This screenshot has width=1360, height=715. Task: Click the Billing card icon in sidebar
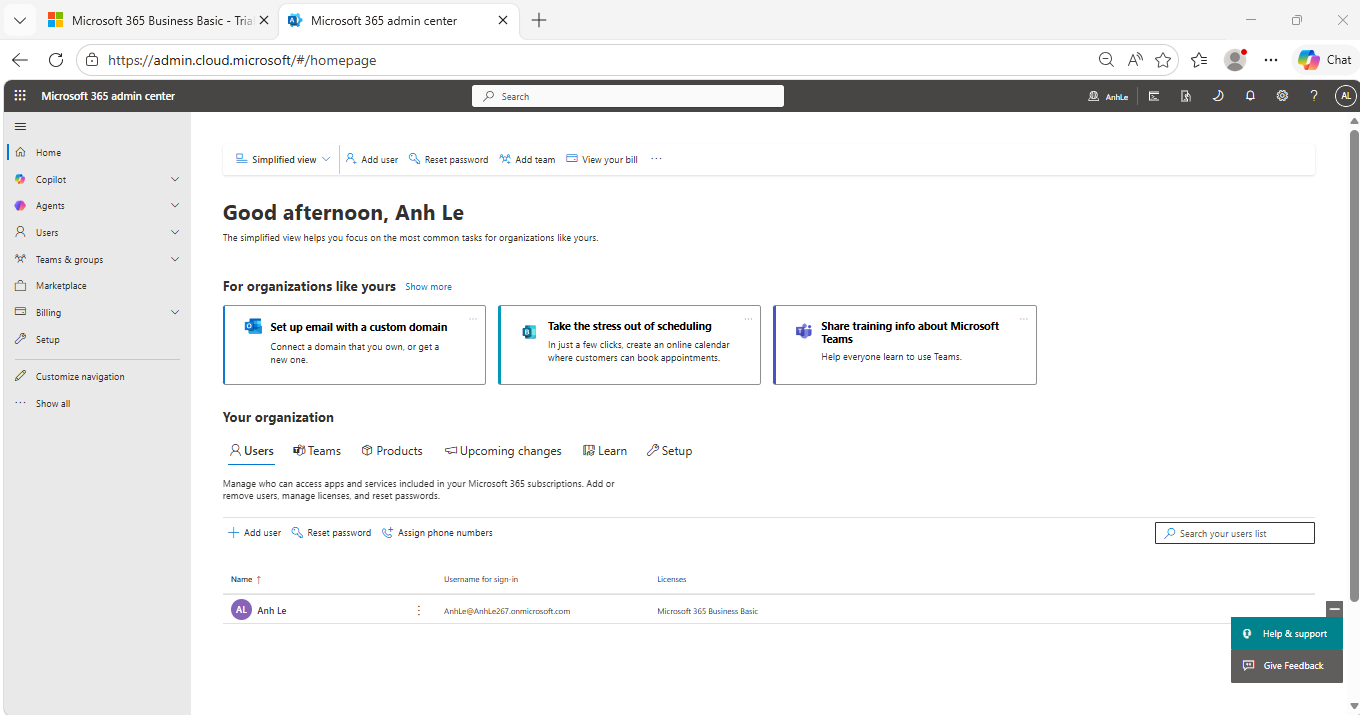(20, 312)
